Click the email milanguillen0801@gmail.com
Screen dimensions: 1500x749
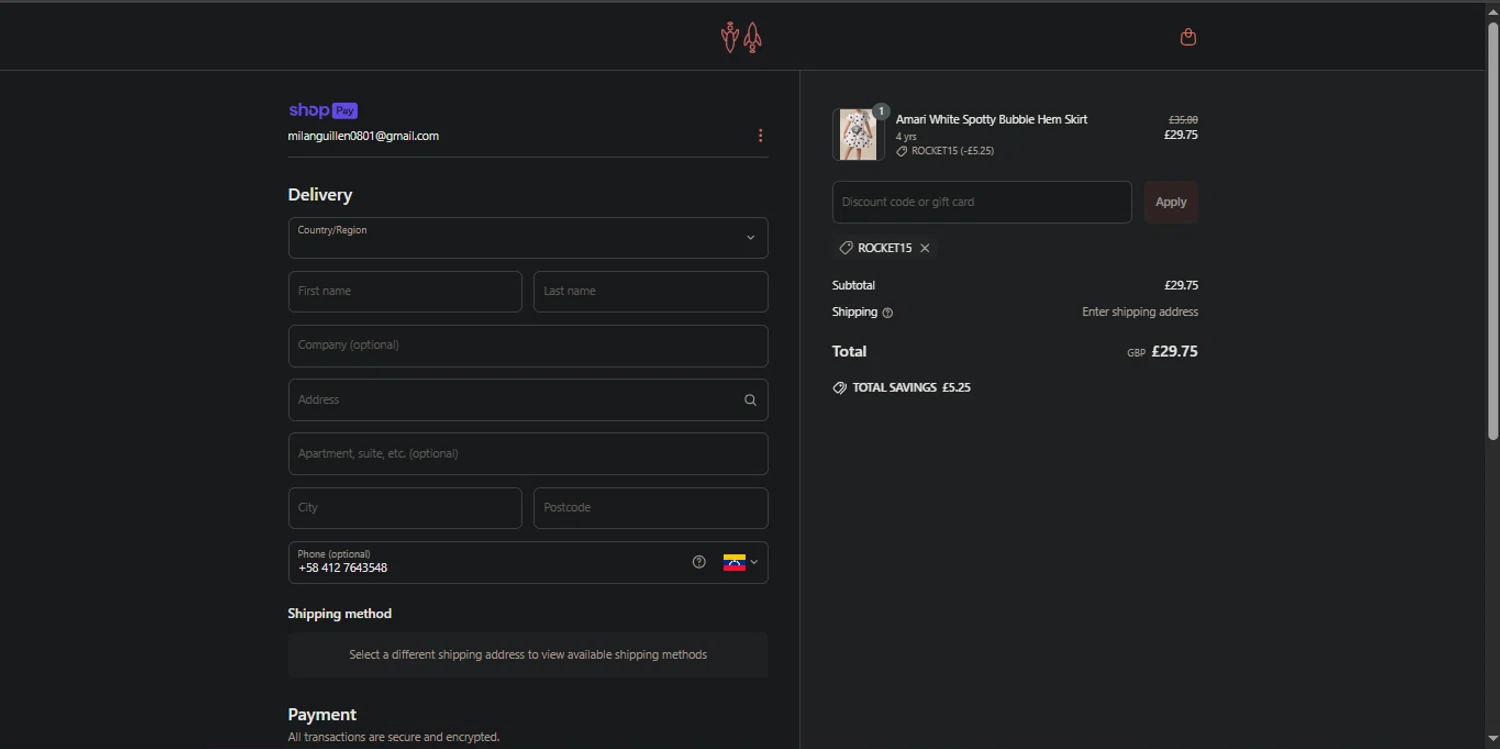coord(363,136)
